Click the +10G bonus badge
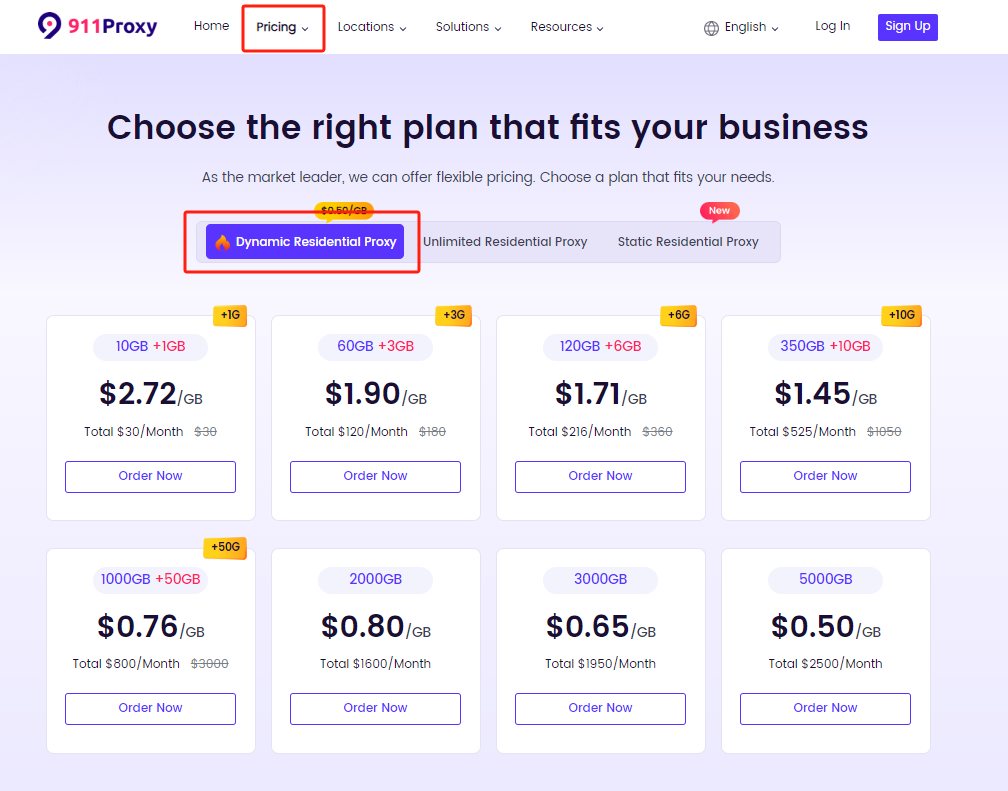This screenshot has height=791, width=1008. coord(901,315)
